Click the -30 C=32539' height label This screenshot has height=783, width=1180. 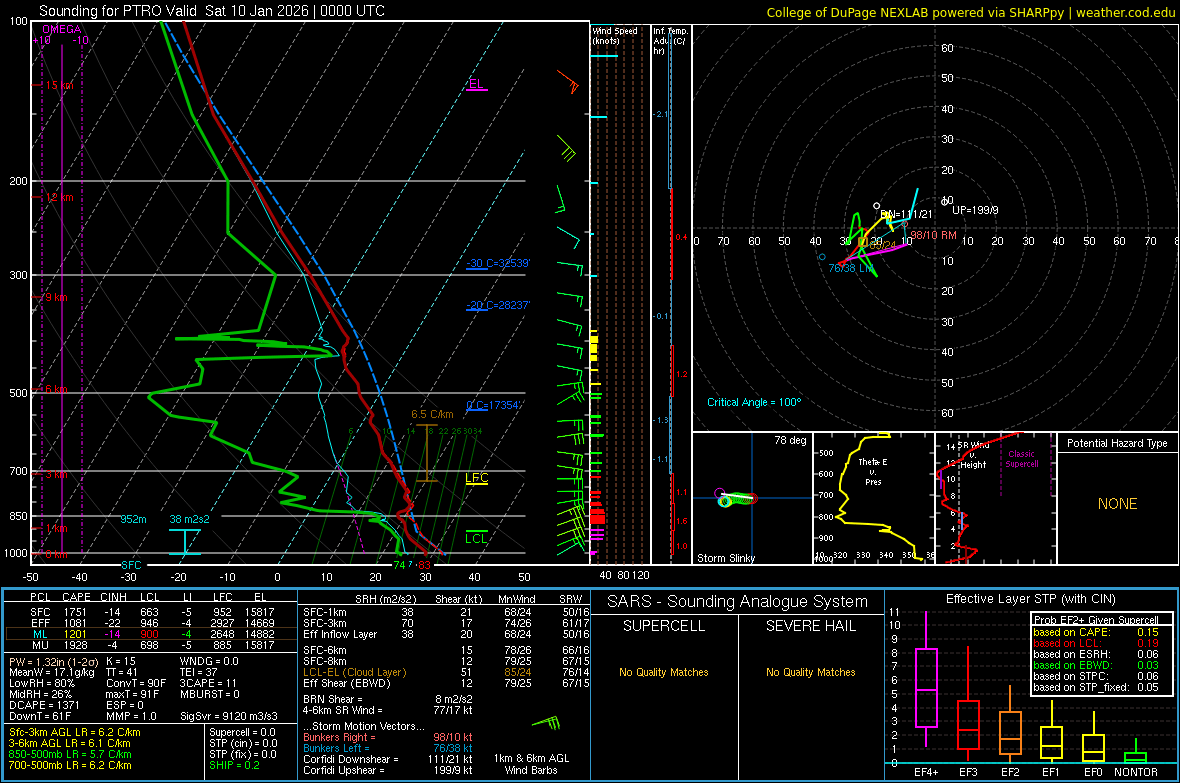pyautogui.click(x=498, y=264)
